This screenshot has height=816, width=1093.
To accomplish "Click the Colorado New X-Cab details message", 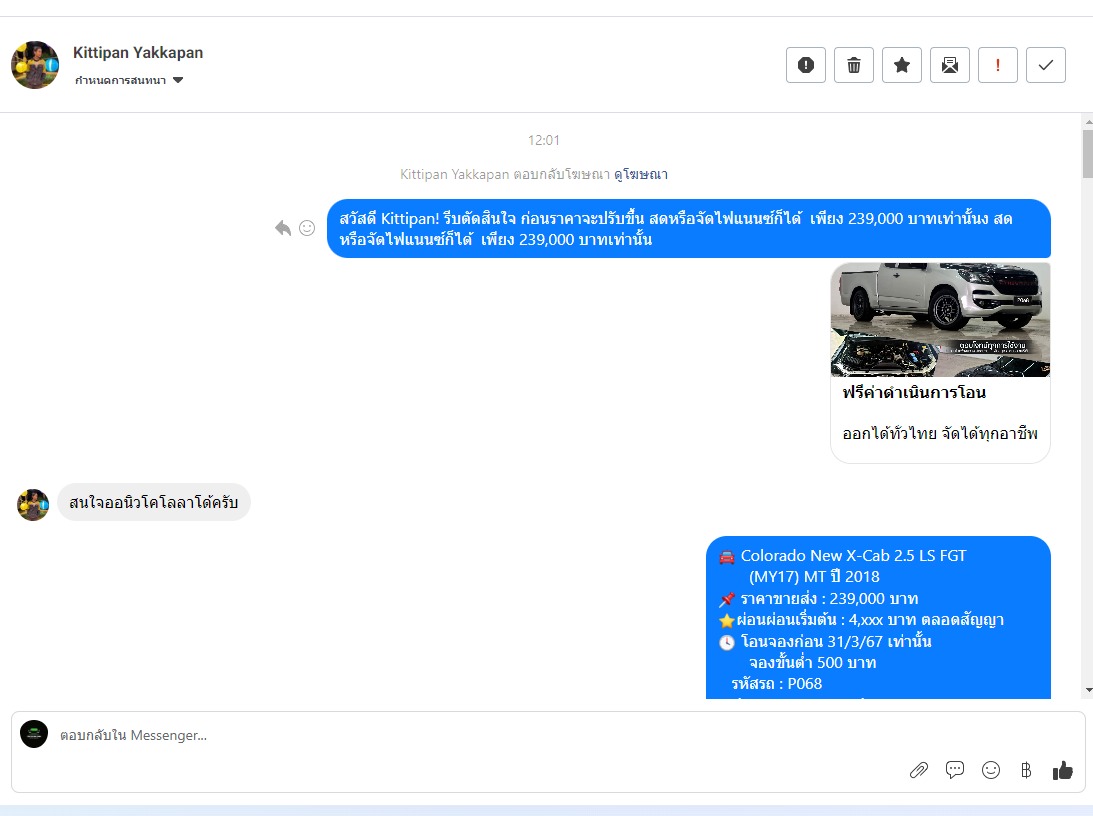I will [x=878, y=617].
